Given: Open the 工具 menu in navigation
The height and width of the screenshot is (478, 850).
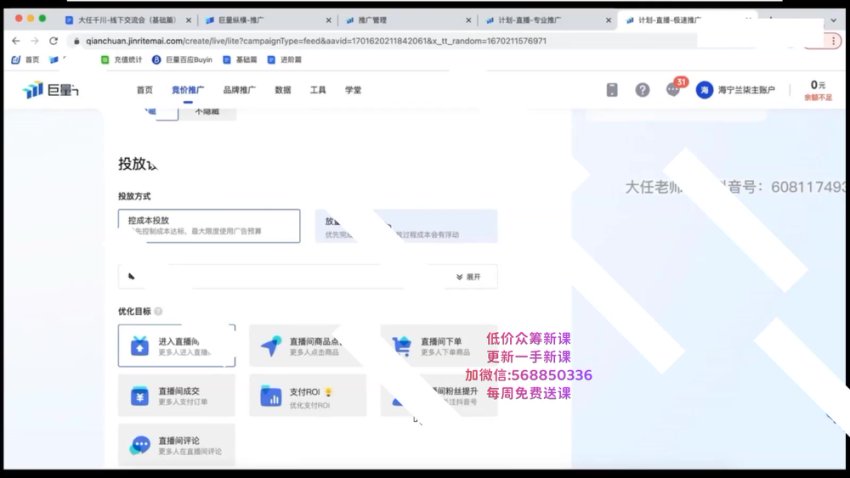Looking at the screenshot, I should (x=317, y=90).
